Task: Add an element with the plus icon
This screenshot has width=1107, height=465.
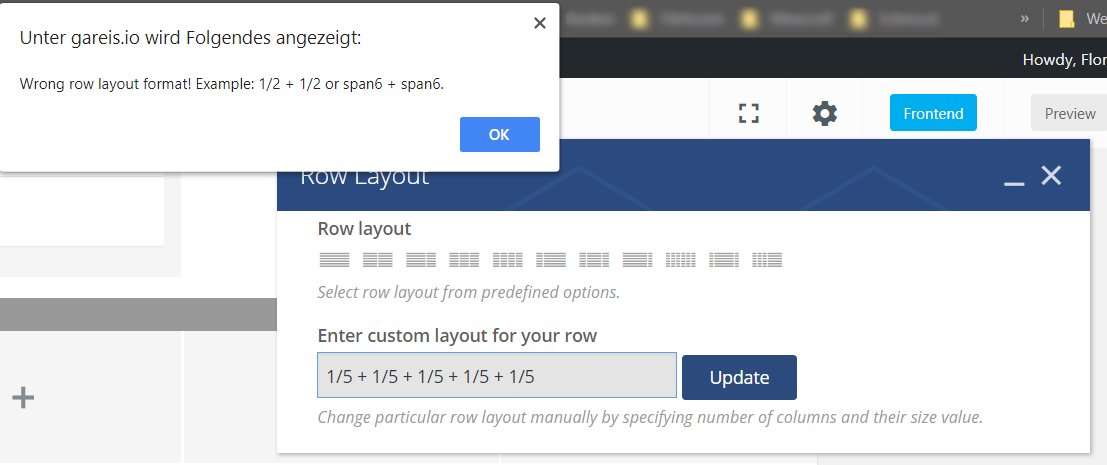Action: coord(23,398)
